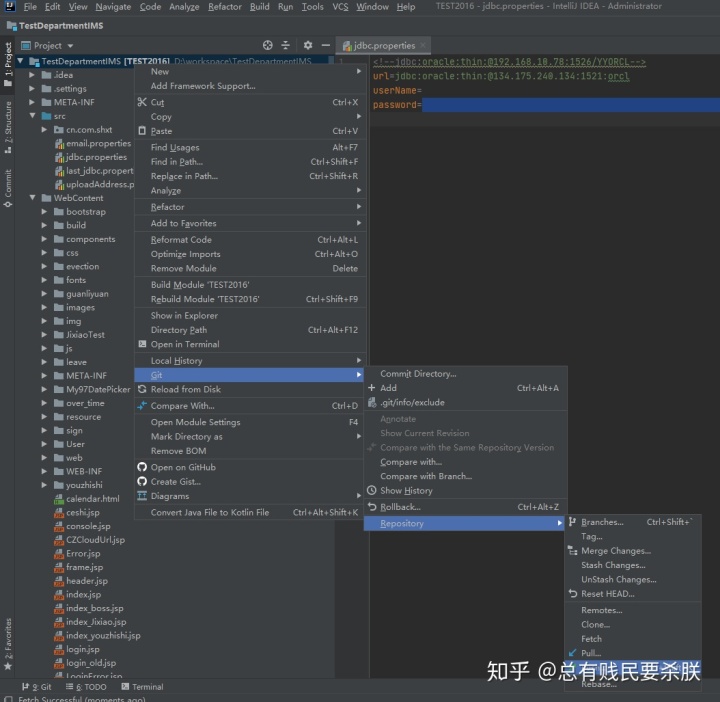720x702 pixels.
Task: Choose Remotes...
Action: (x=633, y=610)
